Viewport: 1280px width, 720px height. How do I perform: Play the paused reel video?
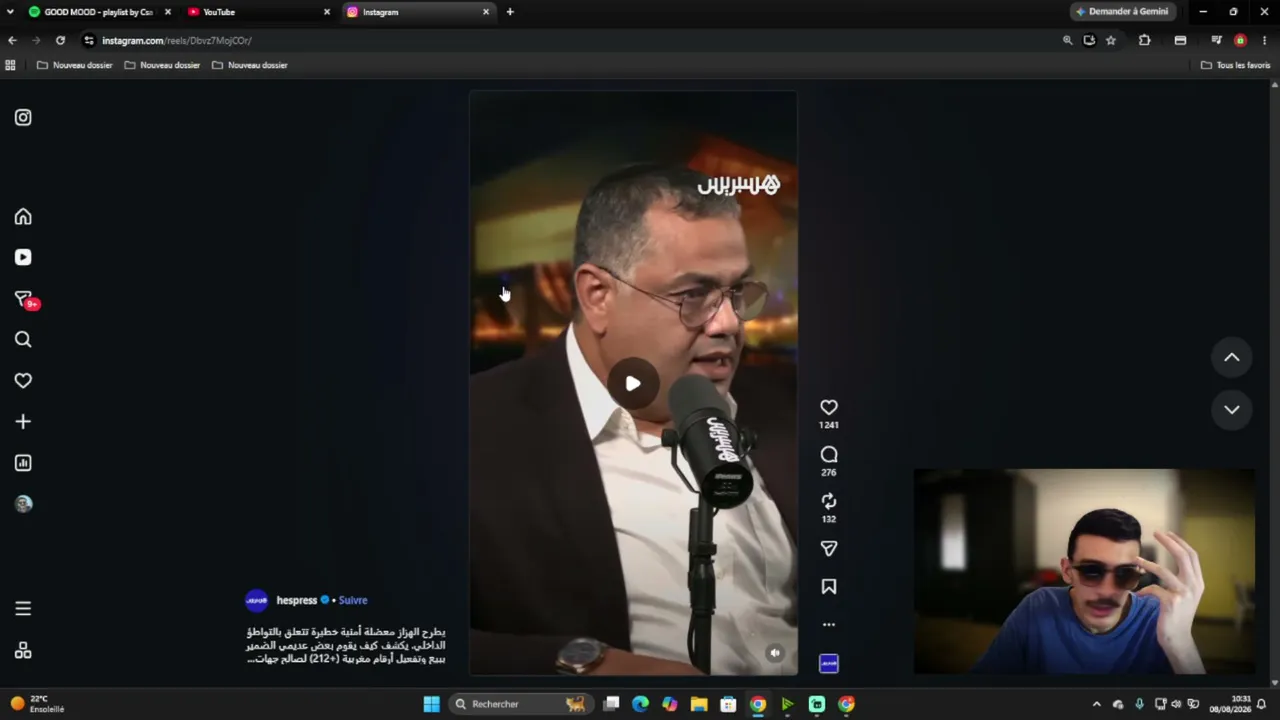coord(633,383)
